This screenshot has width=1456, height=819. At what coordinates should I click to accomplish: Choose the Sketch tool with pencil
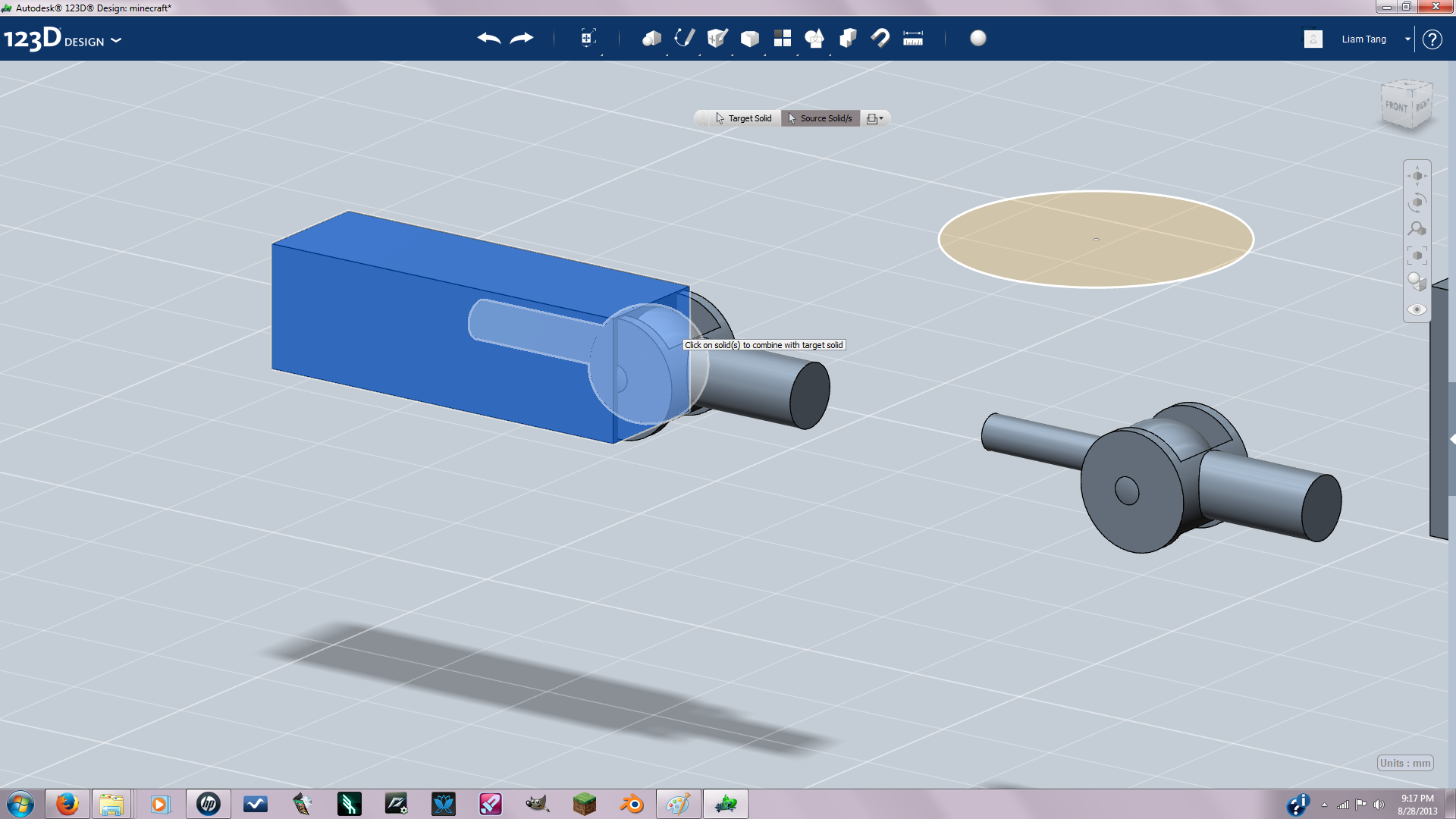click(684, 38)
